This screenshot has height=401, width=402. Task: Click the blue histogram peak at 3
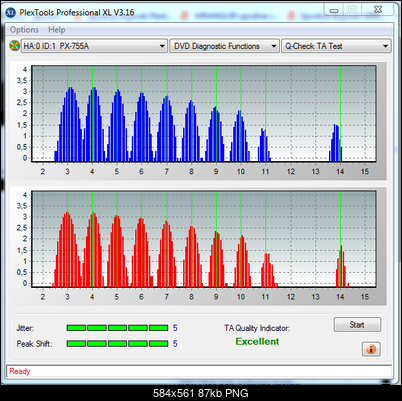coord(70,124)
